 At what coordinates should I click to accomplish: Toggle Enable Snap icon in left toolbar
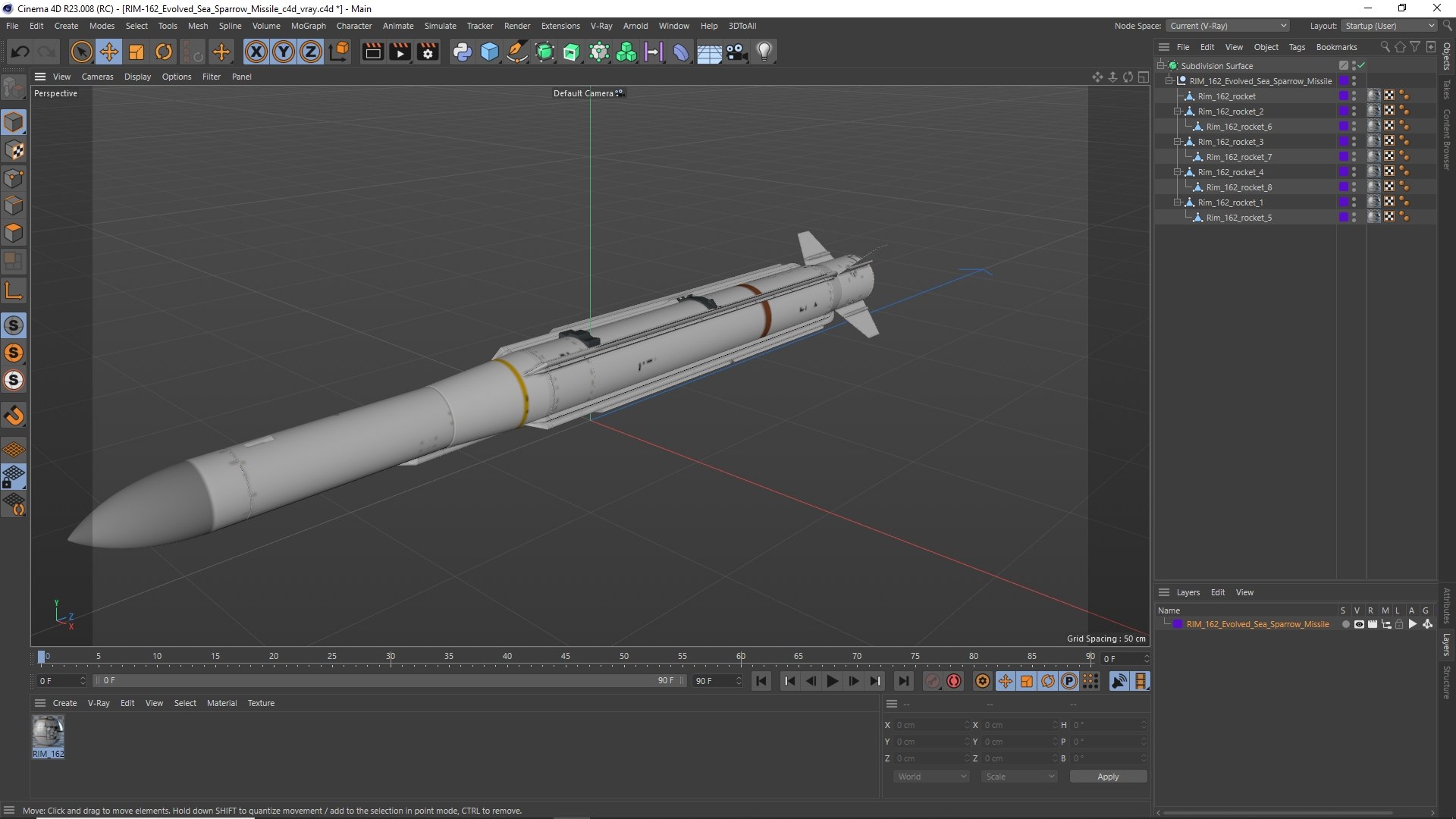pyautogui.click(x=14, y=416)
